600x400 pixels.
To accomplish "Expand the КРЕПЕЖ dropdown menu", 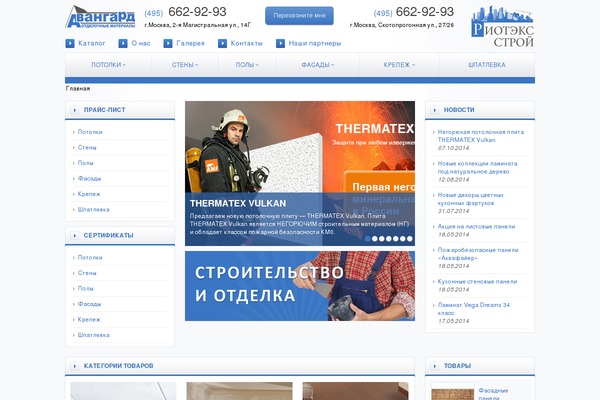I will click(399, 65).
